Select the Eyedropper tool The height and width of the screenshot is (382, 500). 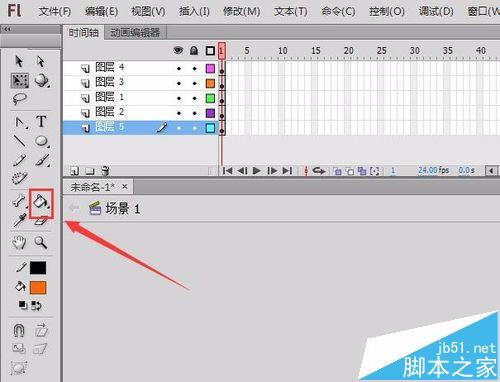pyautogui.click(x=20, y=220)
